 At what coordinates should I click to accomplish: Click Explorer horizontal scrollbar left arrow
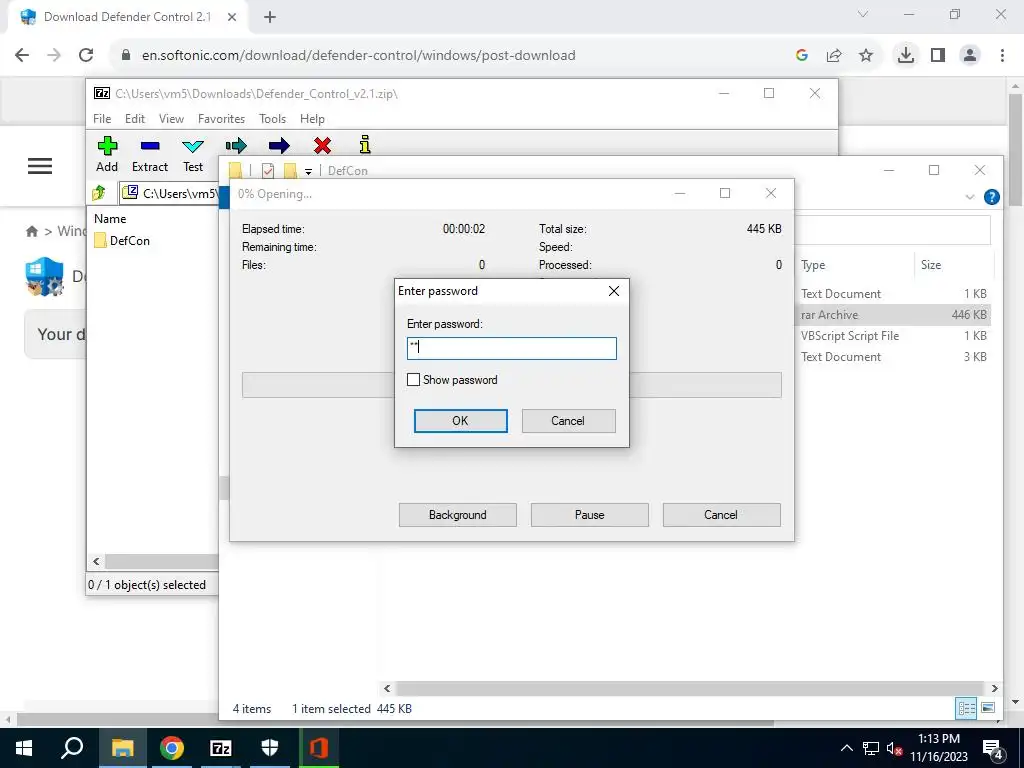(387, 688)
